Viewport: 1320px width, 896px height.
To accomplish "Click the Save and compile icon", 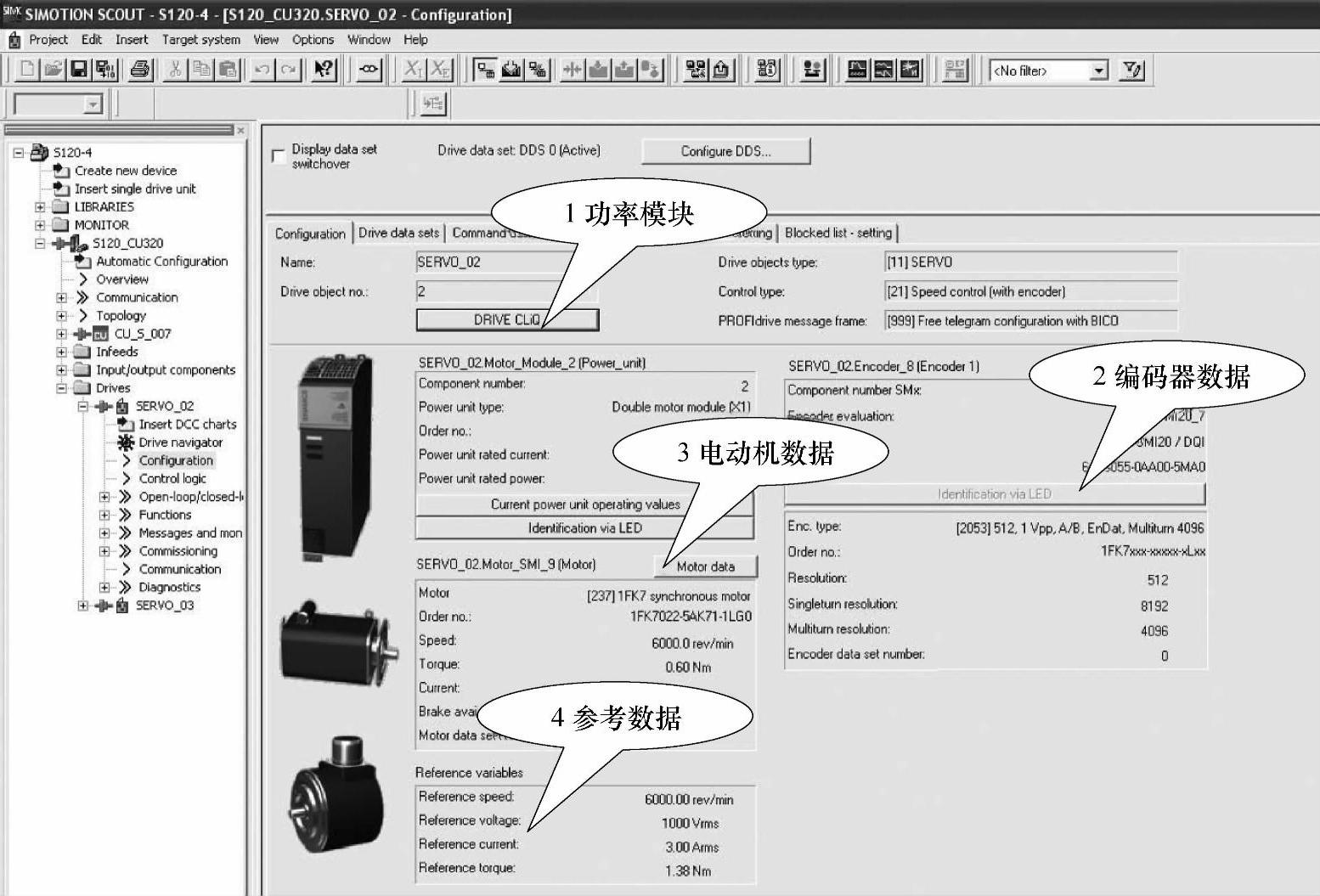I will 105,70.
